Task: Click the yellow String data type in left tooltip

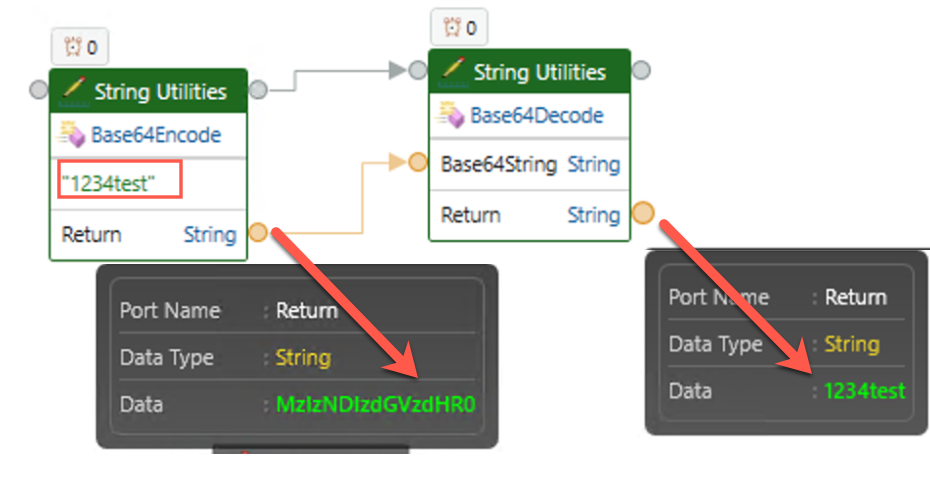Action: pos(303,357)
